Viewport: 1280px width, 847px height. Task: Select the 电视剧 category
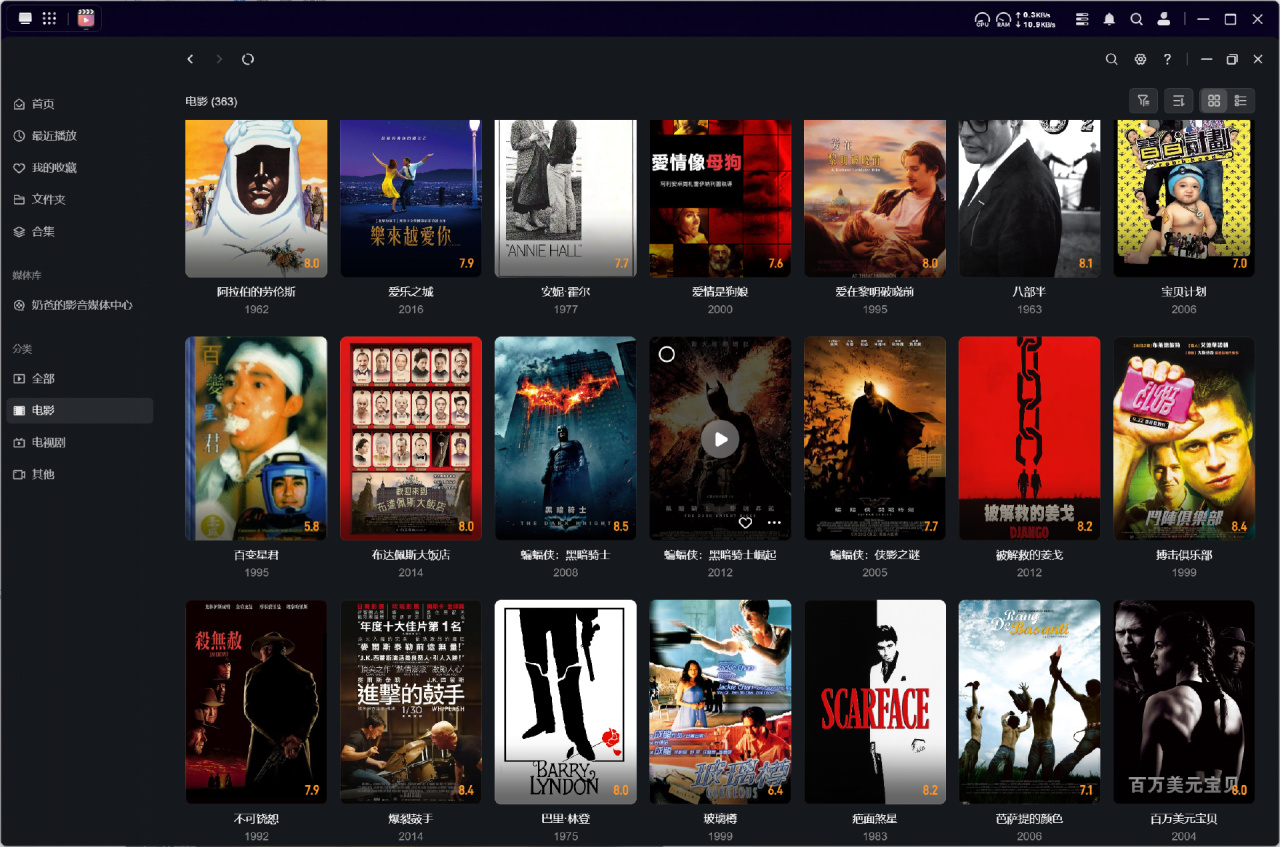click(x=79, y=442)
